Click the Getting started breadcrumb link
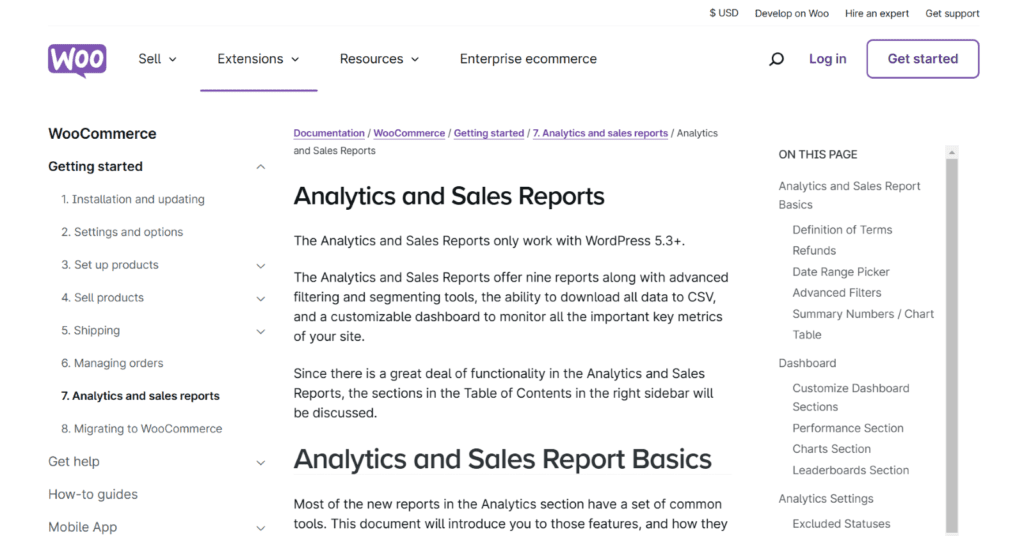The height and width of the screenshot is (536, 1024). point(488,133)
